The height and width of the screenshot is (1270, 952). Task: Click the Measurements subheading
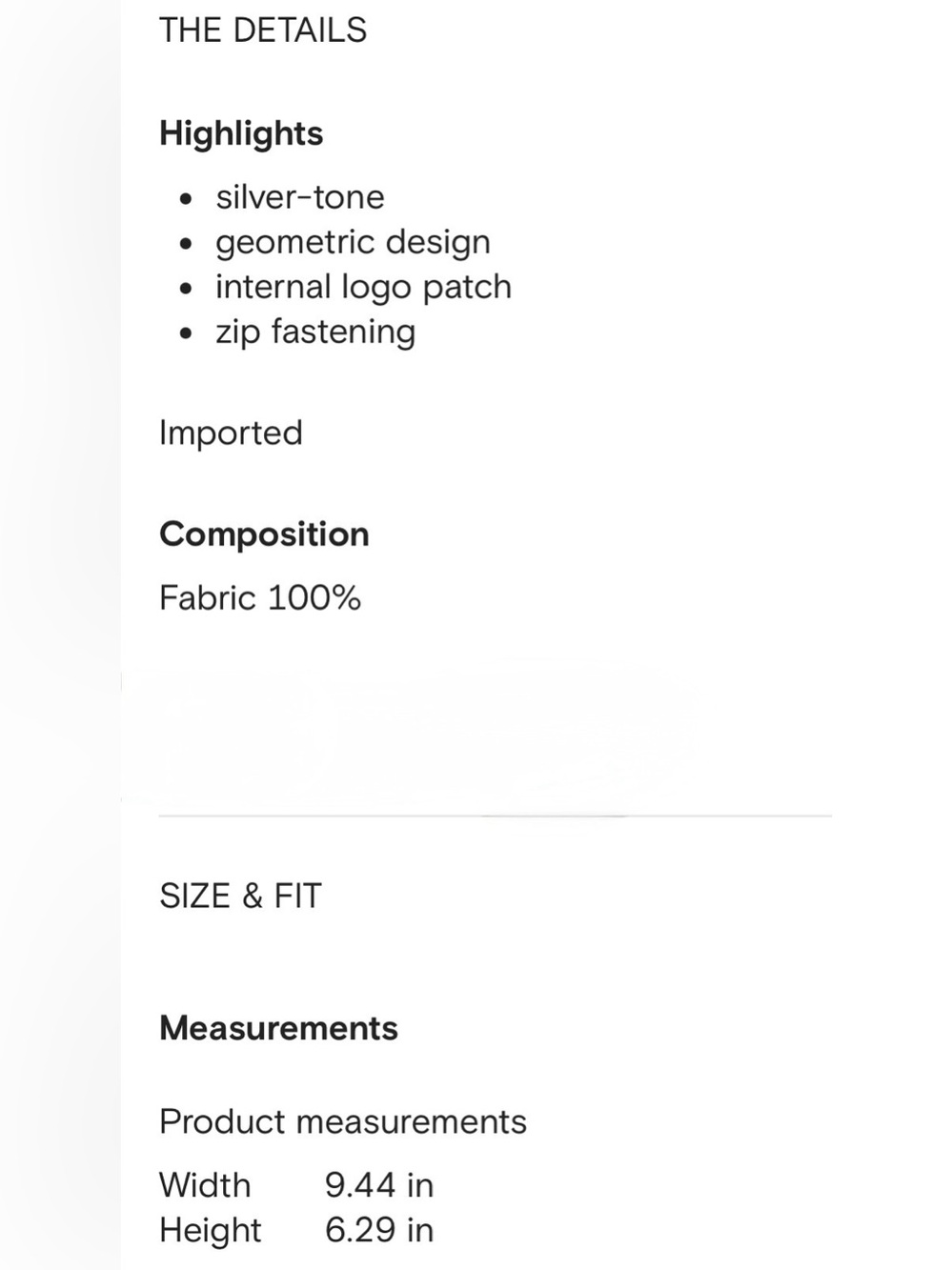[x=278, y=1028]
